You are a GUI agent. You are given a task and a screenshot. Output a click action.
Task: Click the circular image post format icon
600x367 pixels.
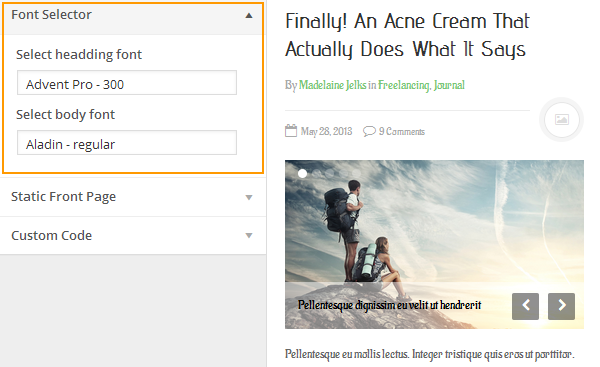pyautogui.click(x=561, y=120)
